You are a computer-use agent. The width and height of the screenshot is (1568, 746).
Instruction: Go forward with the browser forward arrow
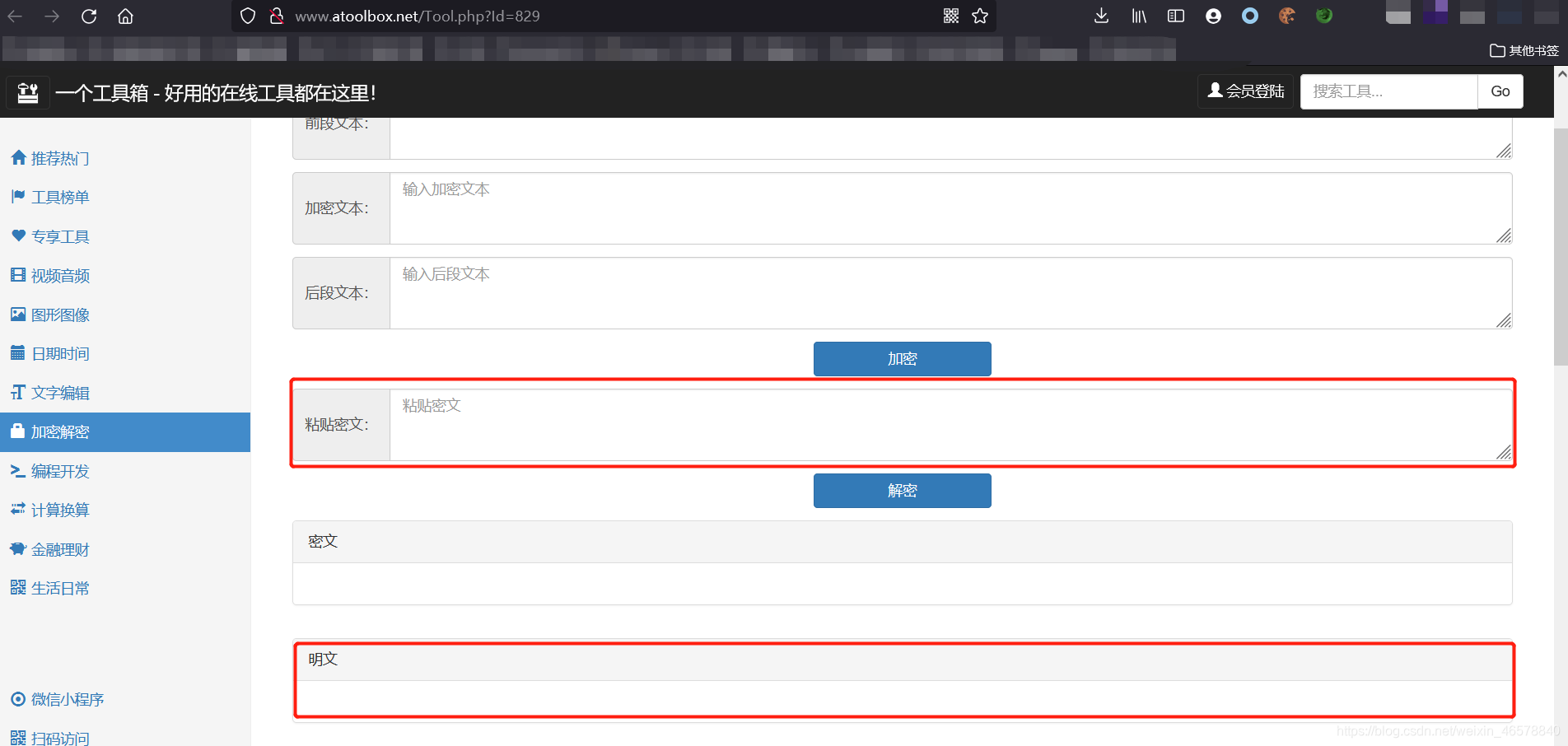[x=52, y=16]
